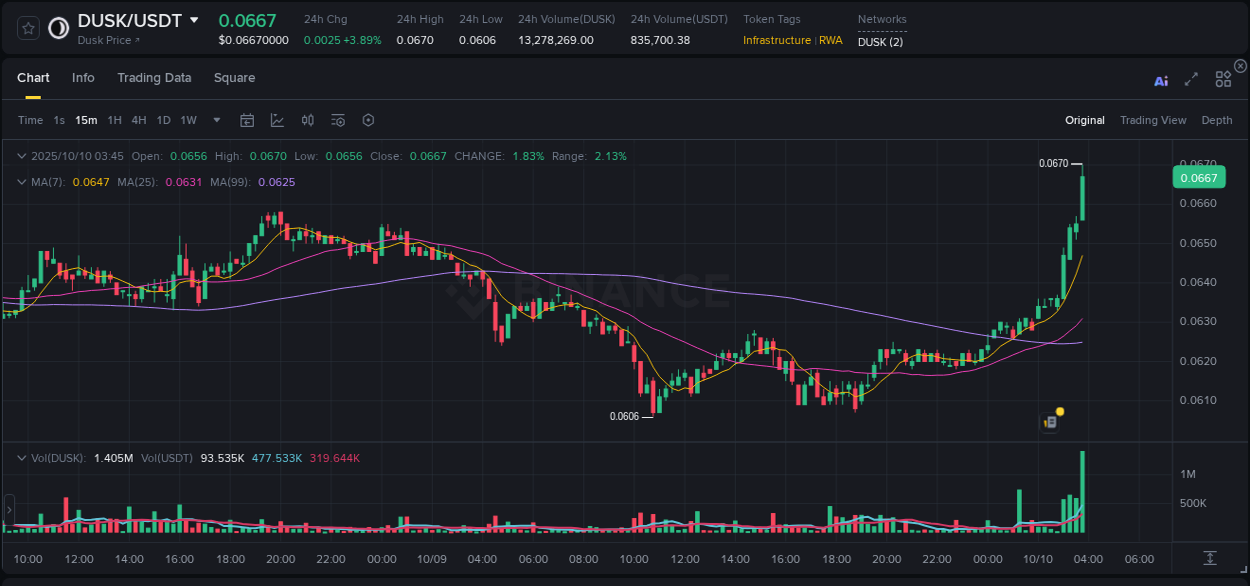Screen dimensions: 1250x586
Task: Open the extra timeframes dropdown arrow
Action: point(215,120)
